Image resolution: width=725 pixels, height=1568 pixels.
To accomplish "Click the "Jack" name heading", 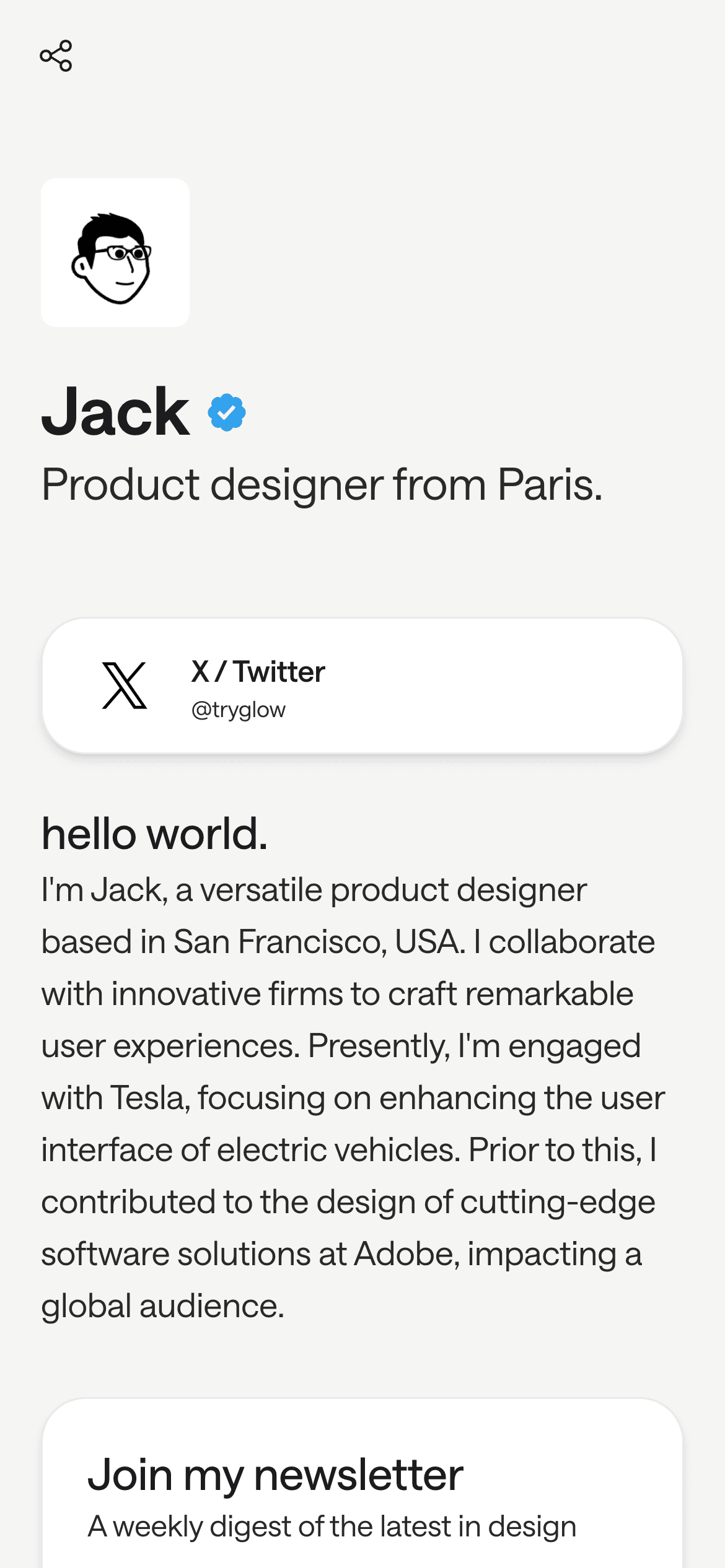I will coord(115,412).
